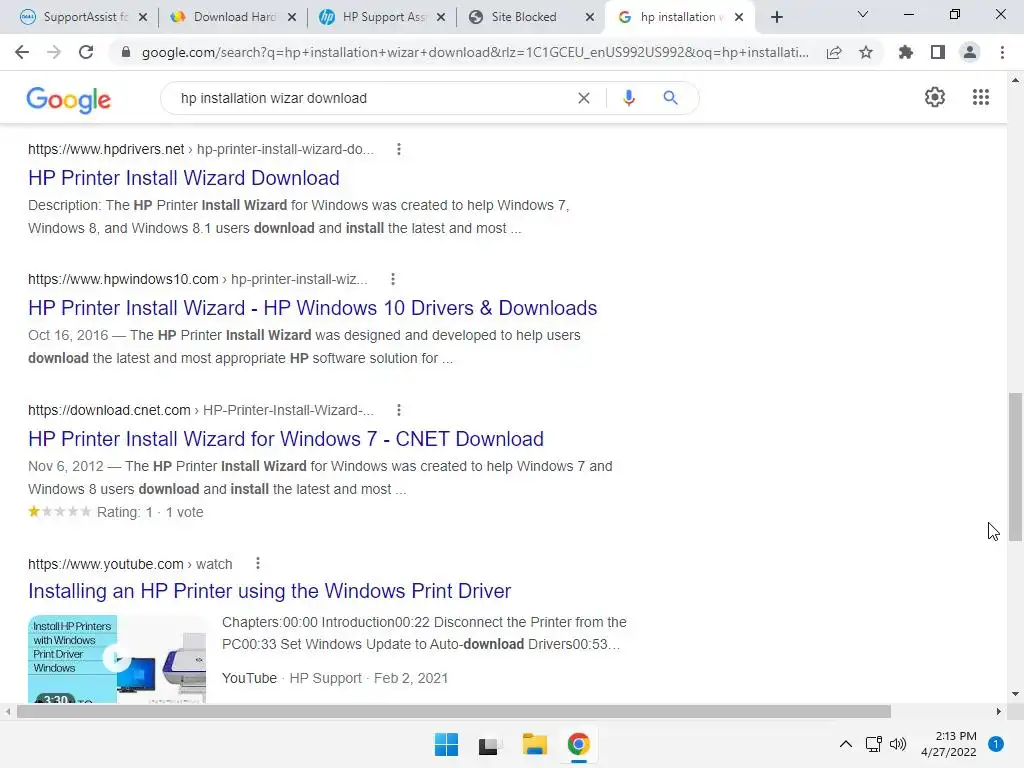Click the hpwindows10.com URL breadcrumb
The width and height of the screenshot is (1024, 768).
tap(197, 280)
